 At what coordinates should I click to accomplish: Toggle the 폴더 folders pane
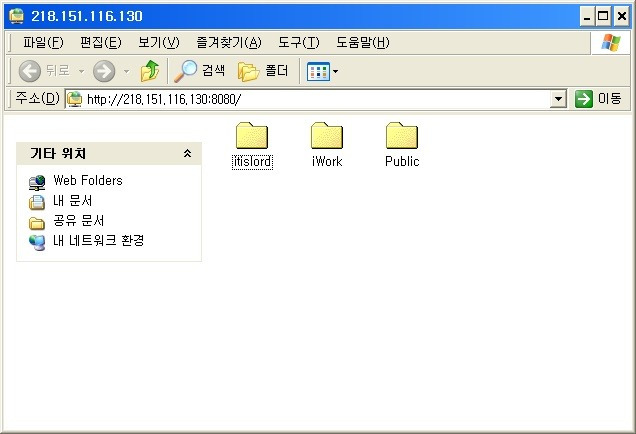pos(263,71)
